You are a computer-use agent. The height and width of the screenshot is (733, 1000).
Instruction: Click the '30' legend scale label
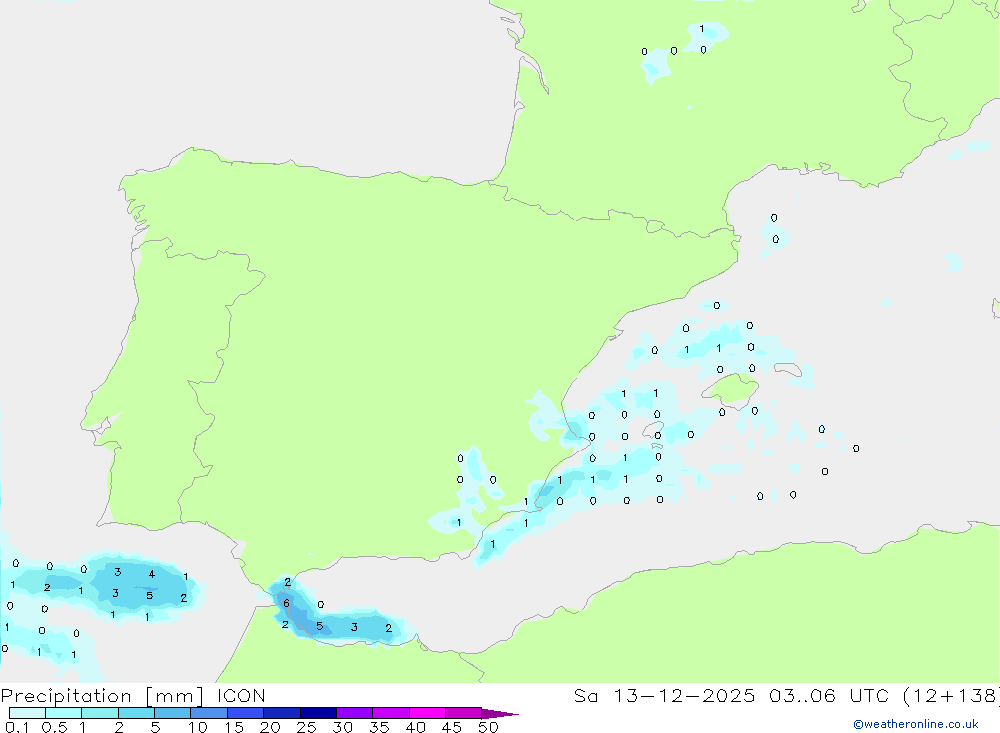click(x=343, y=727)
